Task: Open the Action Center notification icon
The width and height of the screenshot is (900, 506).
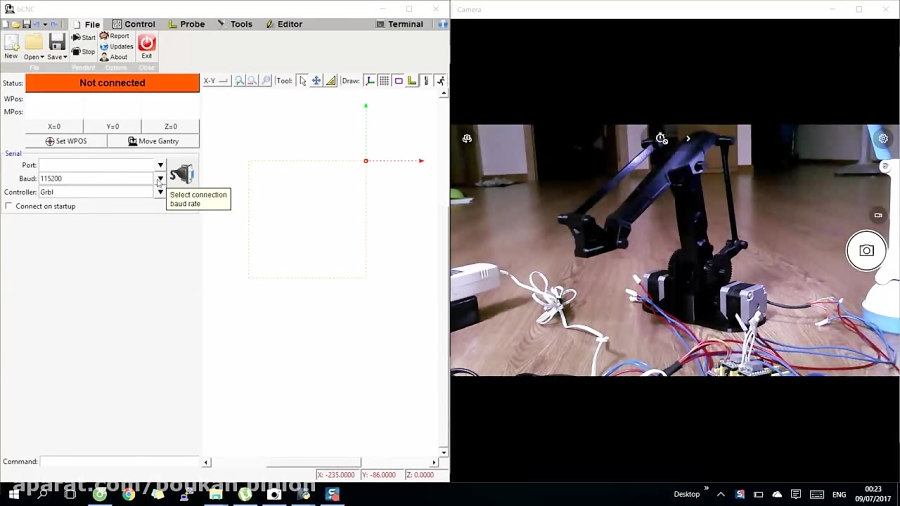Action: point(796,494)
